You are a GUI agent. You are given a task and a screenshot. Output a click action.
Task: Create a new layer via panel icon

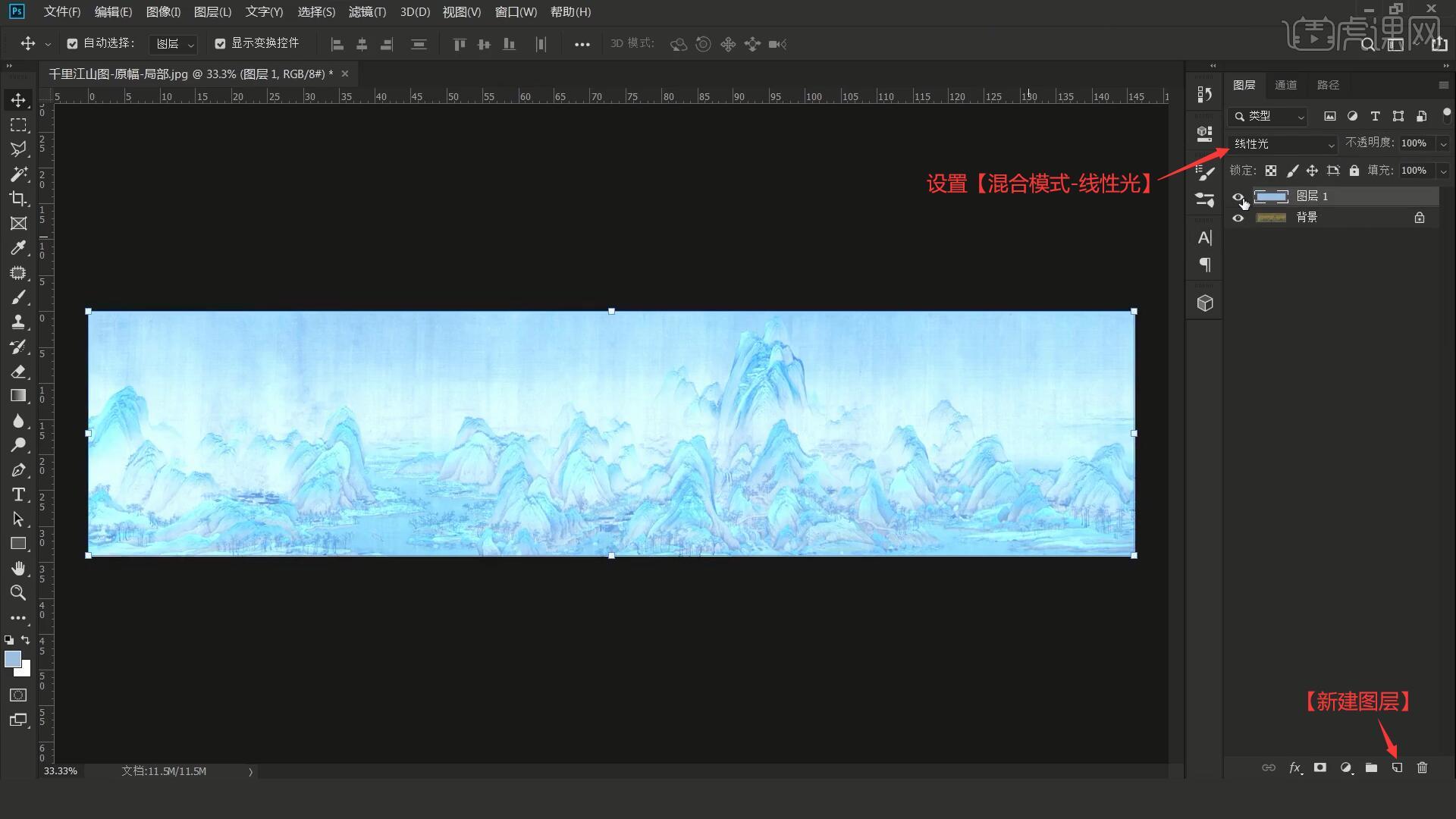[x=1397, y=767]
